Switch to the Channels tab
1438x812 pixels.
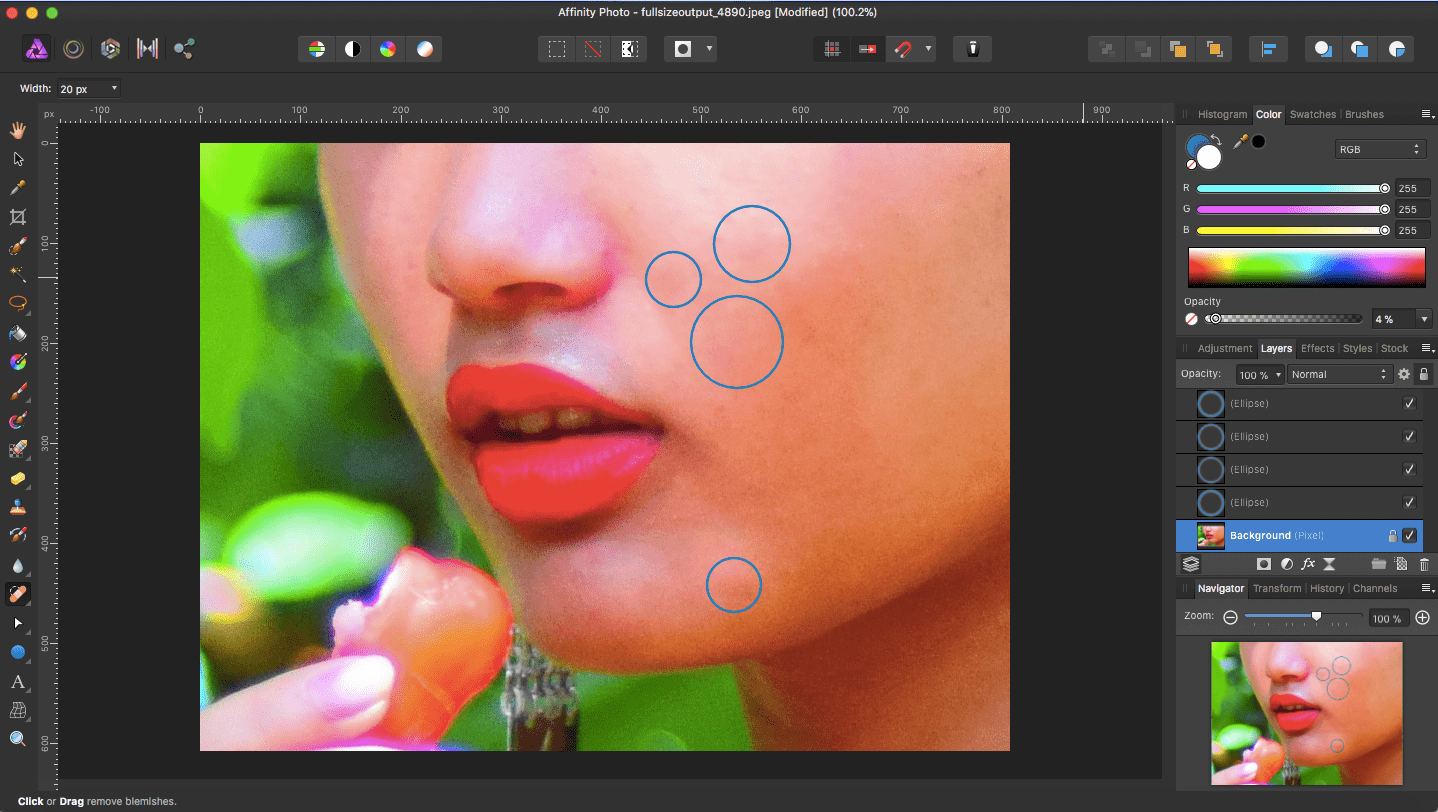click(x=1375, y=589)
